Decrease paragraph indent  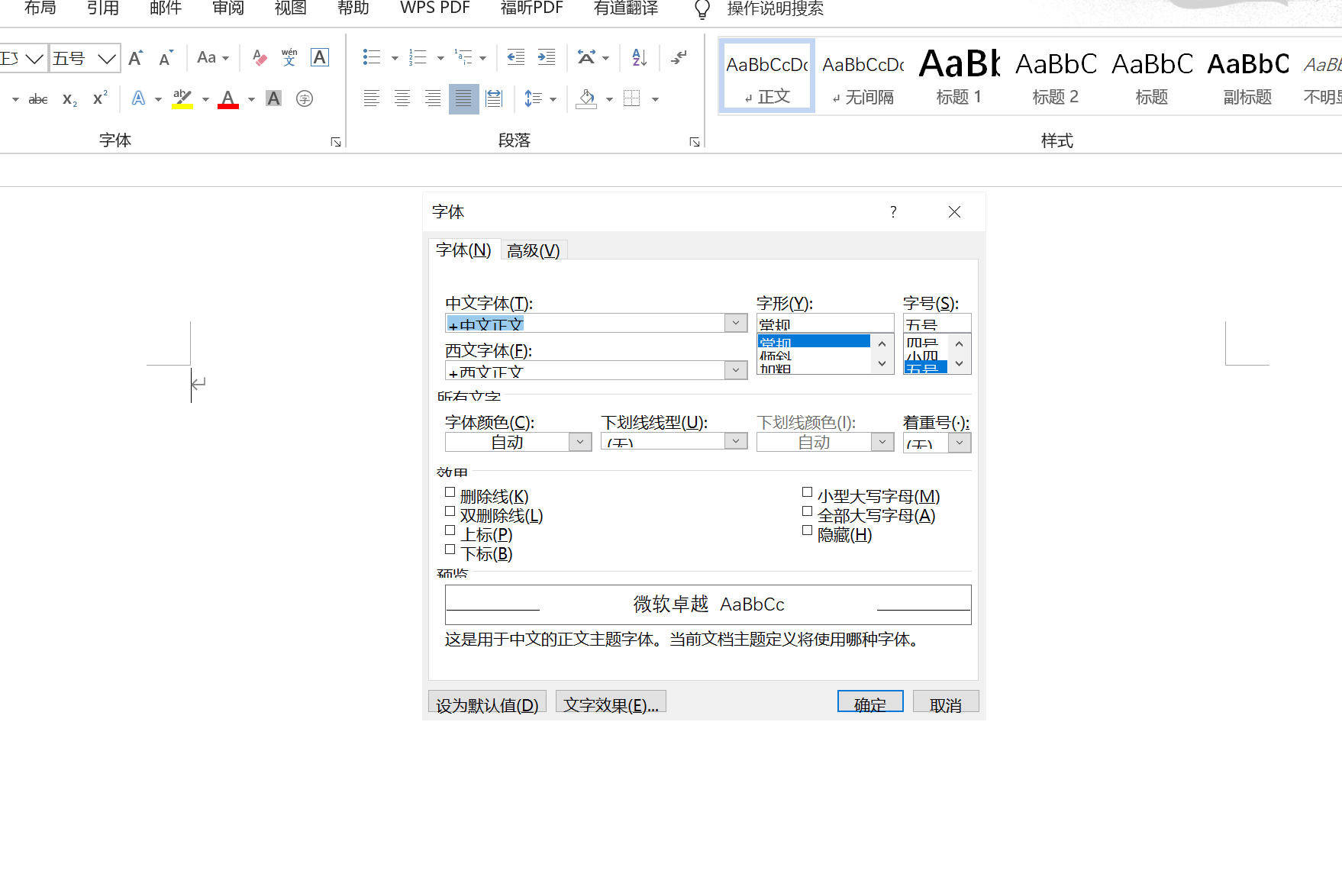coord(516,57)
